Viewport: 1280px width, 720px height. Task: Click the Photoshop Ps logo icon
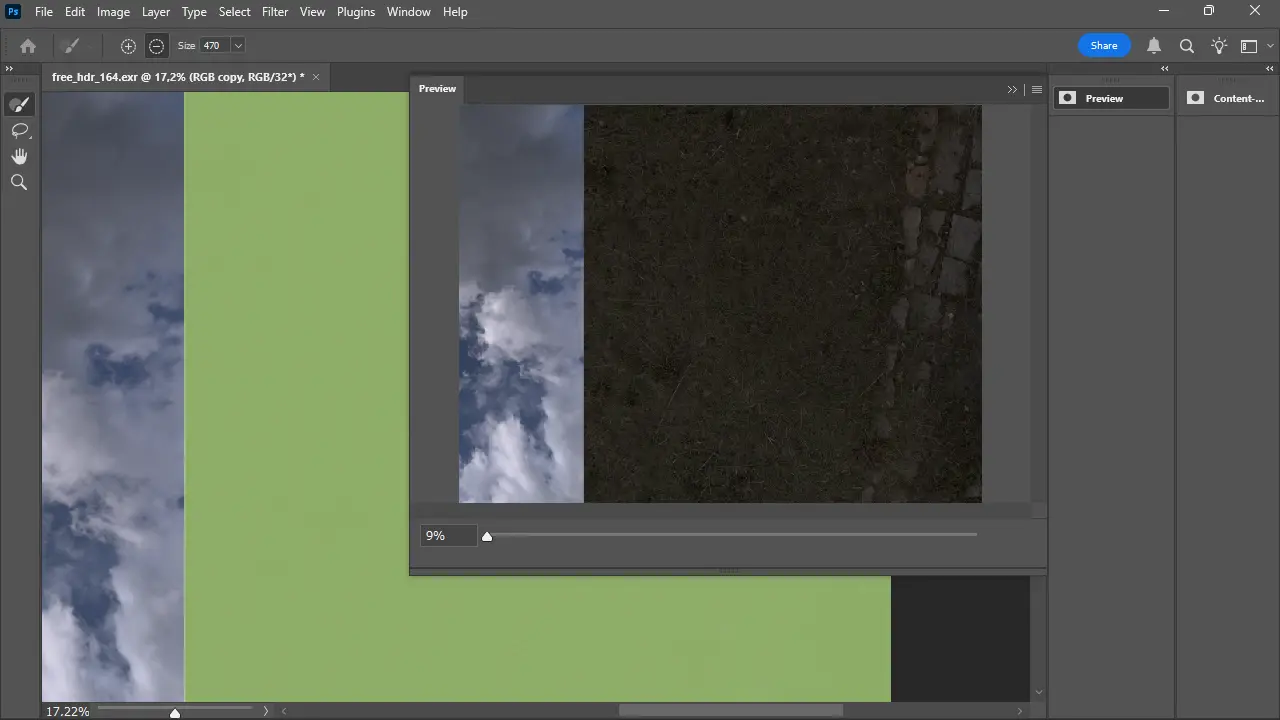pyautogui.click(x=14, y=12)
